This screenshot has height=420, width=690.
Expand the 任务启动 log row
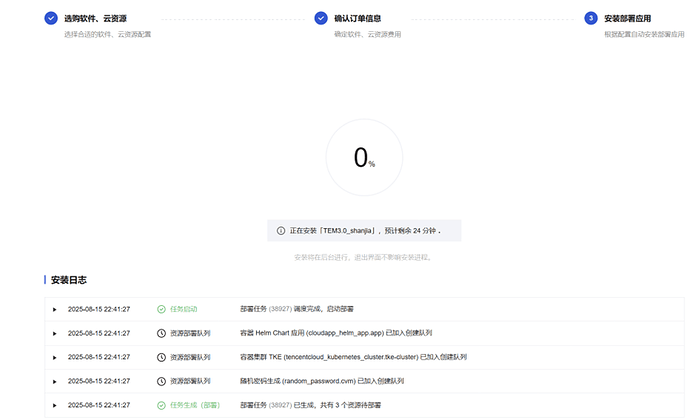click(x=55, y=309)
